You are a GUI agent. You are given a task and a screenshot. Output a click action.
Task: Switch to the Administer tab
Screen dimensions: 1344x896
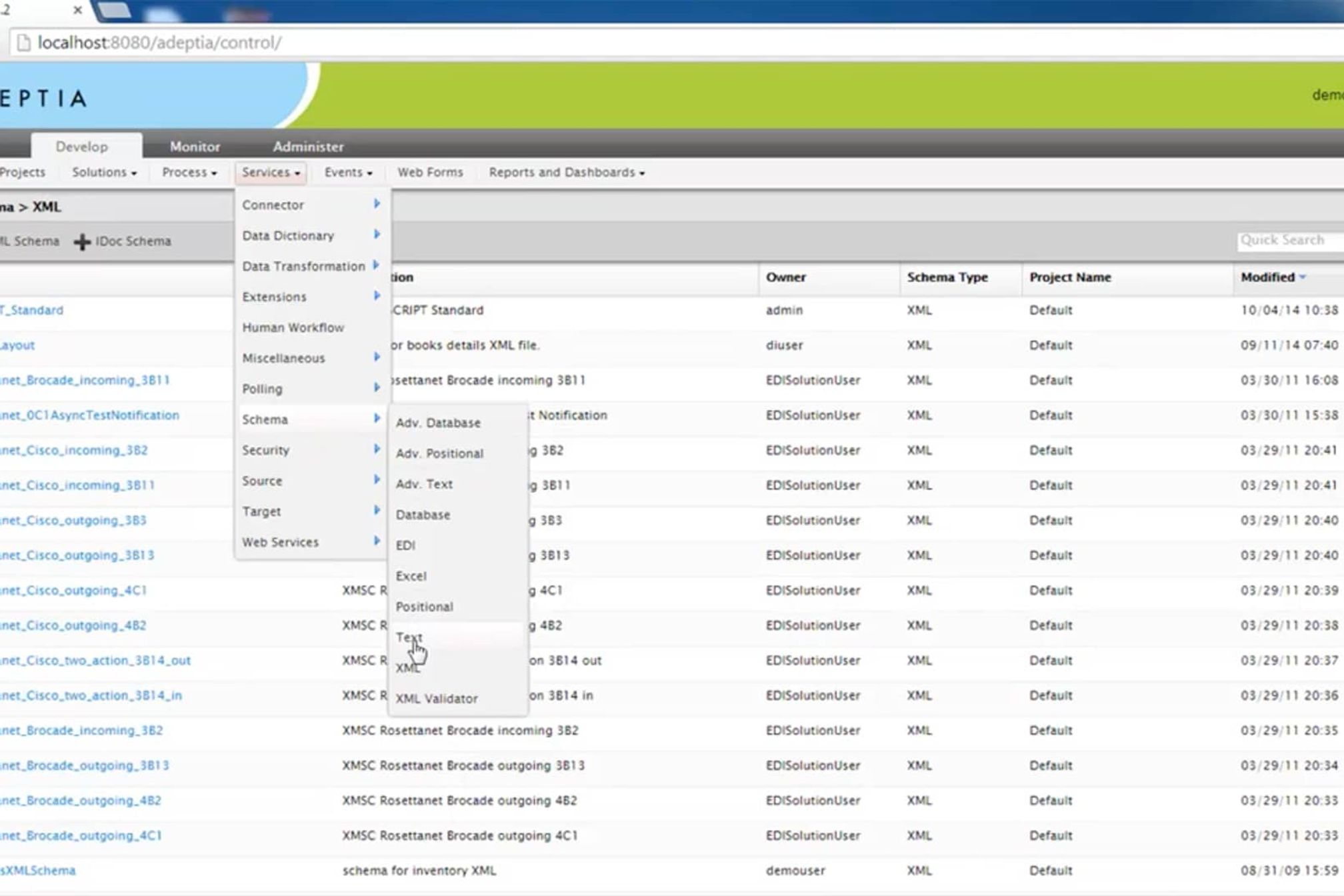(x=308, y=146)
